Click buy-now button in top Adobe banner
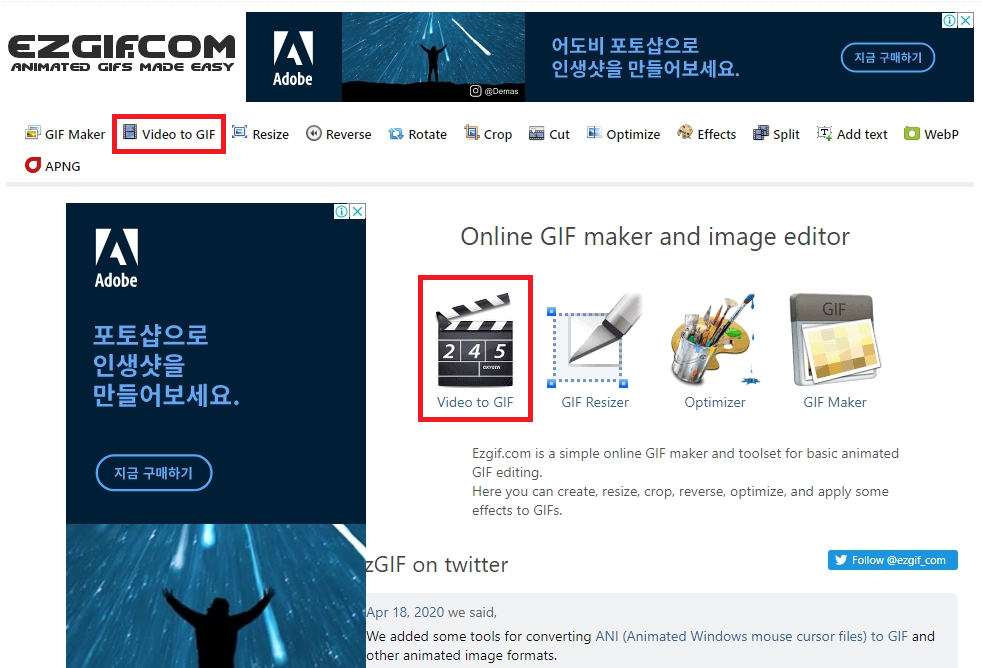The image size is (982, 668). pyautogui.click(x=887, y=58)
